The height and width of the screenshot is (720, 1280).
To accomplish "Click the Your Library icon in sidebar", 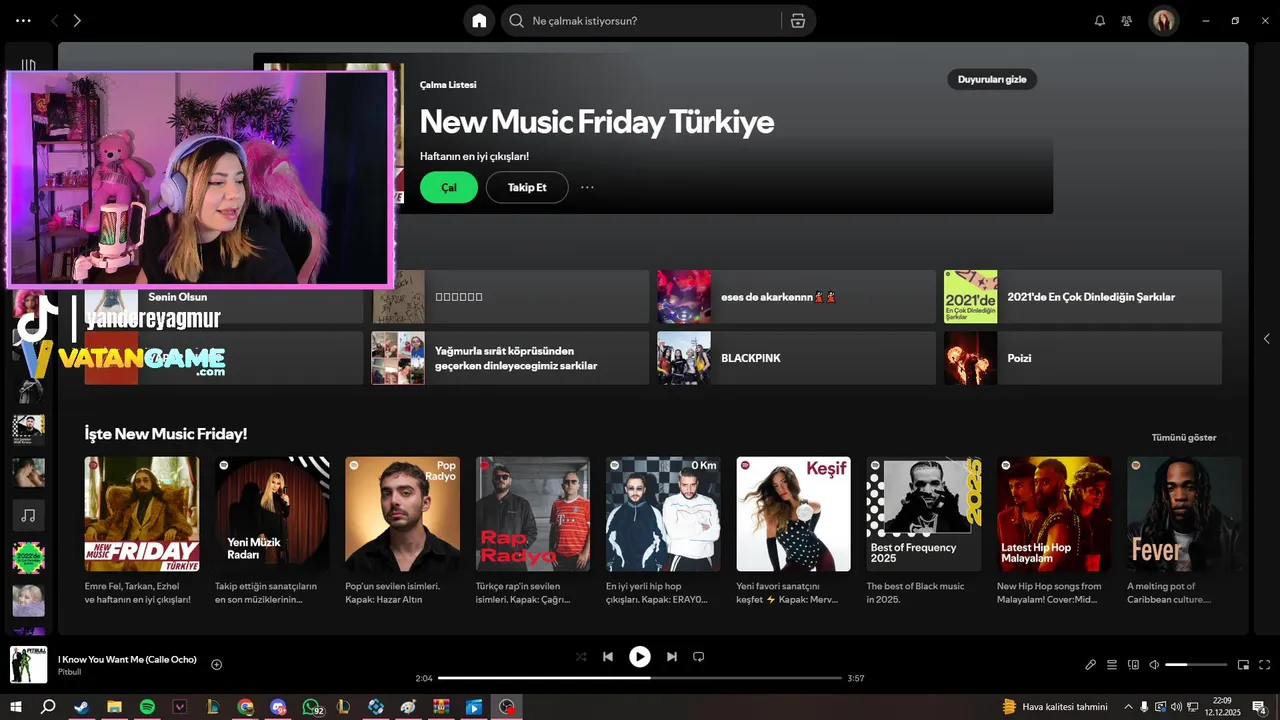I will point(28,65).
